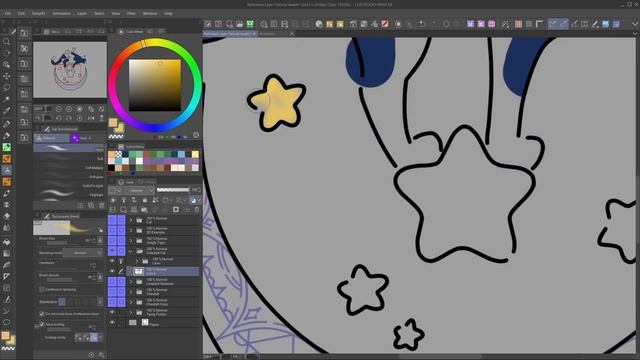The width and height of the screenshot is (640, 360).
Task: Zoom in using the Navigator panel
Action: pos(69,109)
